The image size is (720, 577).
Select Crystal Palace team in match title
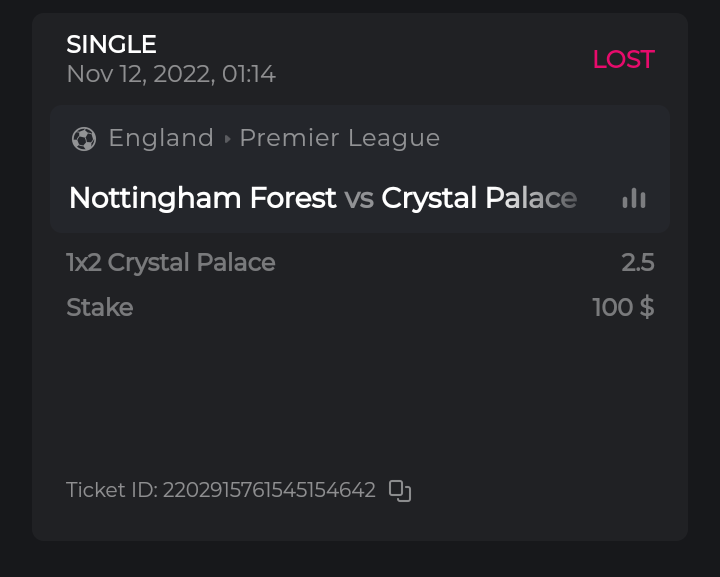tap(479, 198)
